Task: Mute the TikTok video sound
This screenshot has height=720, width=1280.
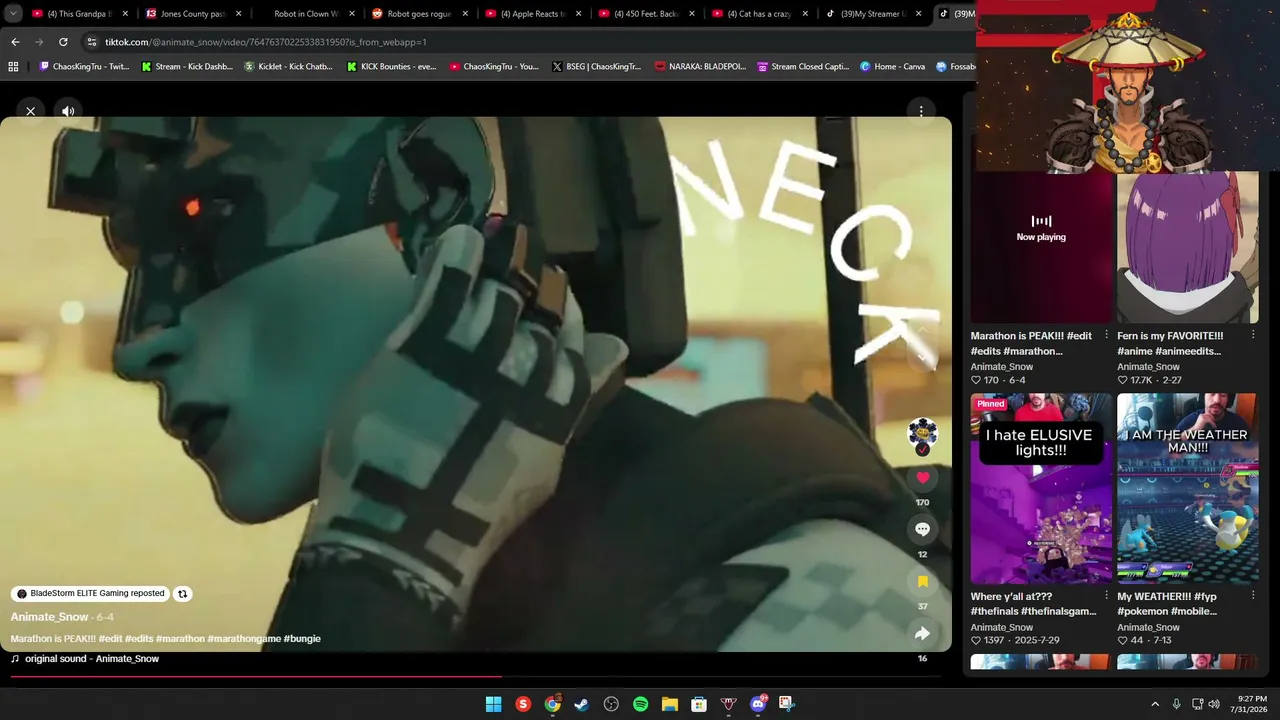Action: tap(68, 111)
